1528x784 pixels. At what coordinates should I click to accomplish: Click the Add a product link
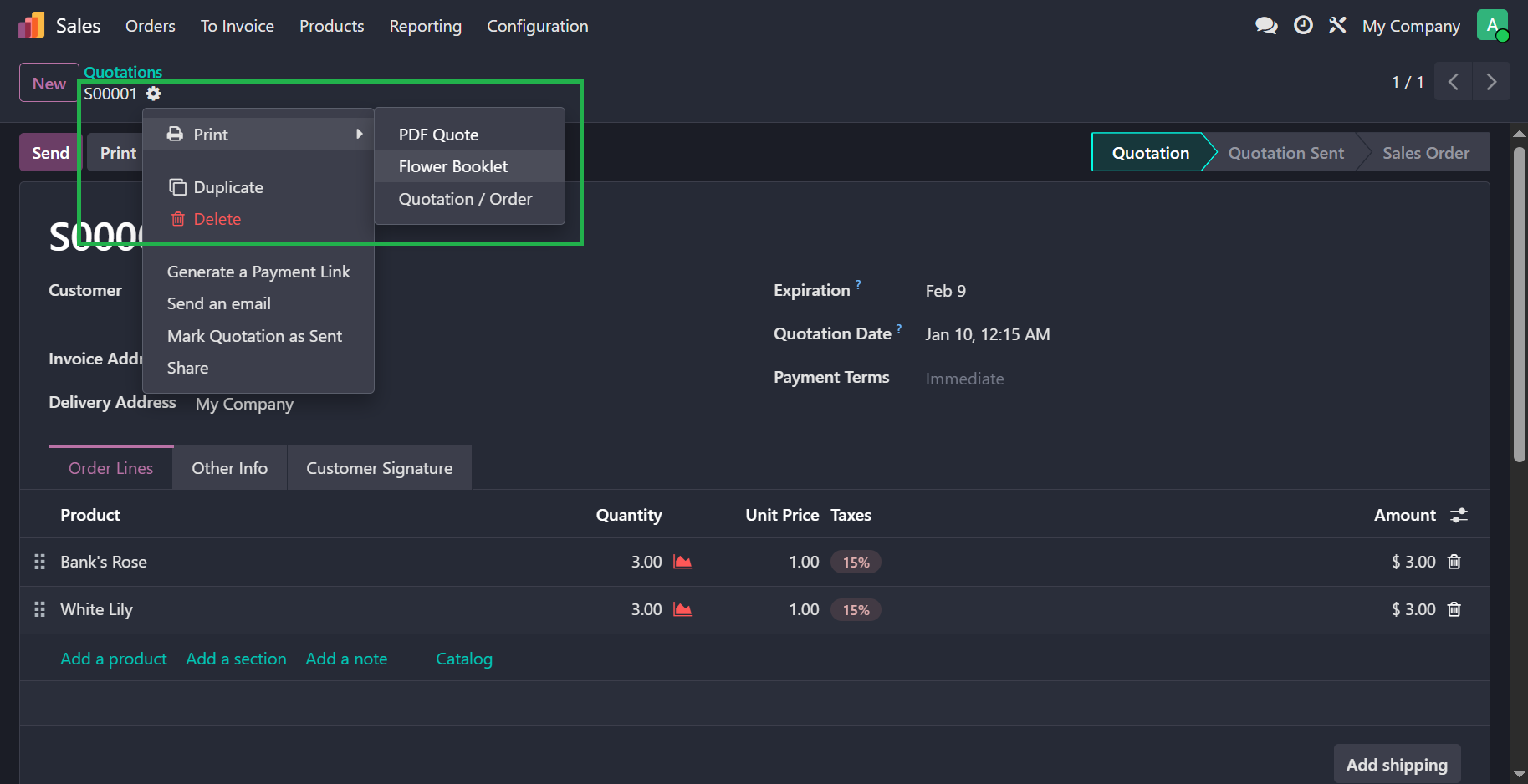pyautogui.click(x=114, y=659)
